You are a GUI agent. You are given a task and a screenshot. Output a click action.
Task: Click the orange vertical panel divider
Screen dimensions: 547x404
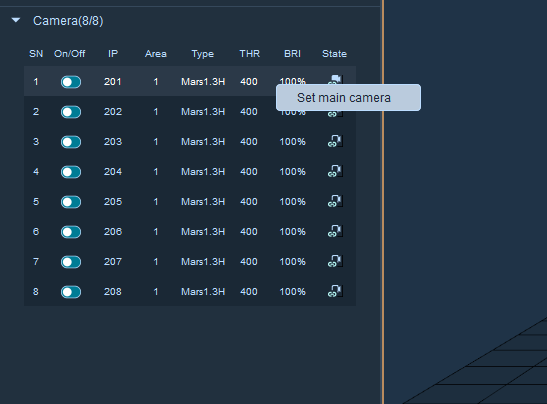tap(383, 202)
